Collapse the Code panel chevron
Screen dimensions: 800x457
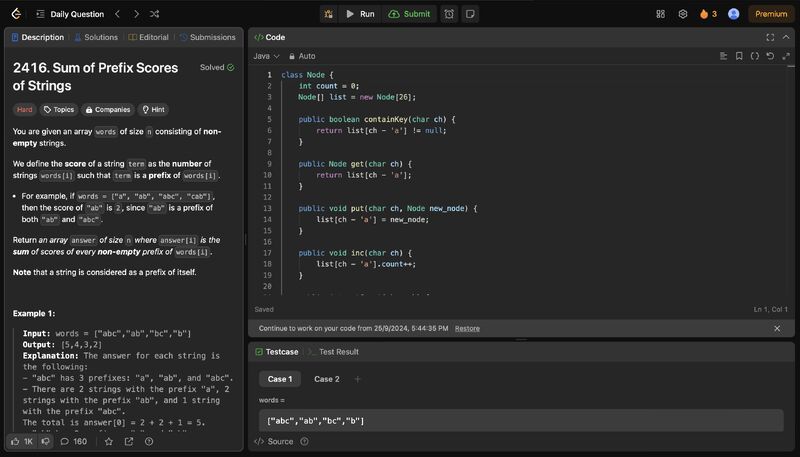786,37
